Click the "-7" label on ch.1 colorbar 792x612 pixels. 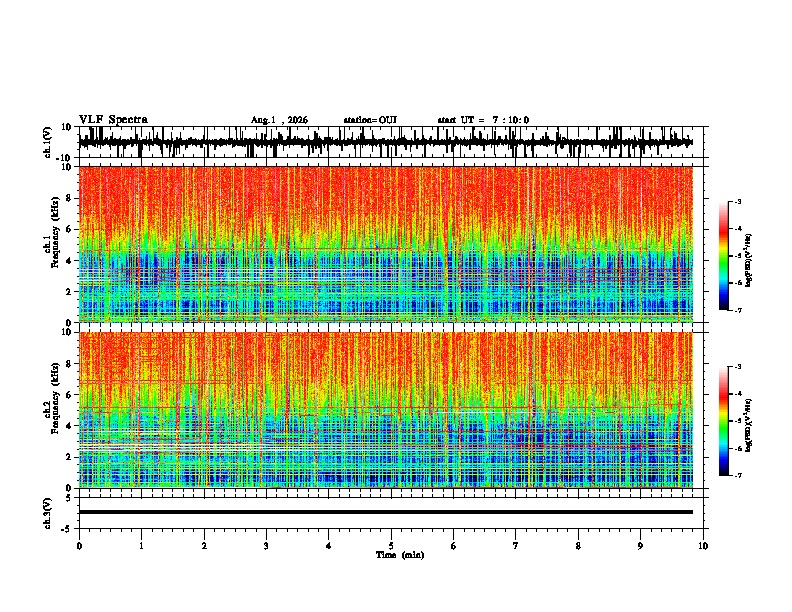pos(738,310)
